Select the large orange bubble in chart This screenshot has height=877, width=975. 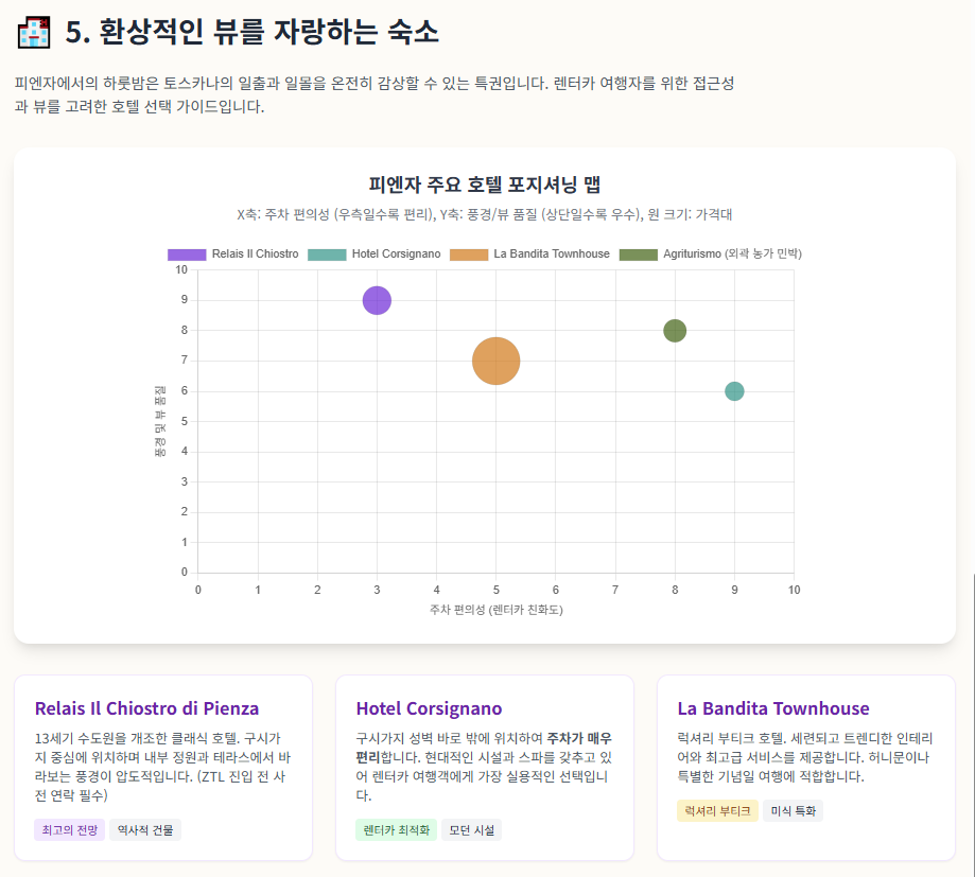(496, 361)
